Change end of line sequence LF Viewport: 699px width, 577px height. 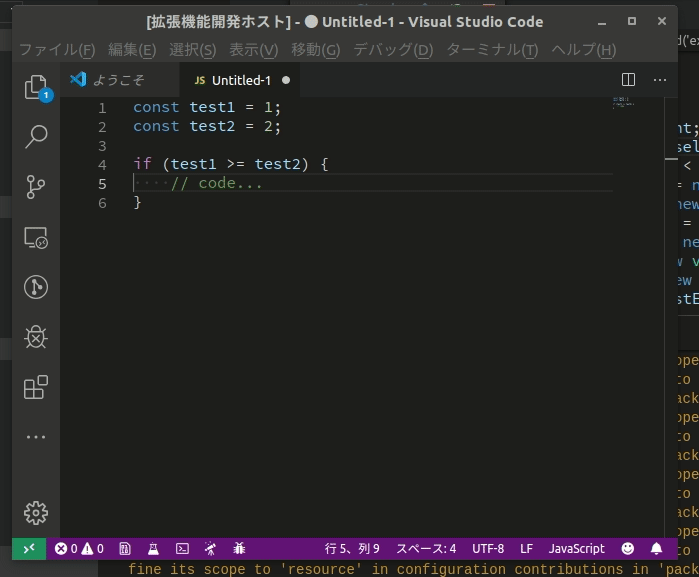pos(526,548)
